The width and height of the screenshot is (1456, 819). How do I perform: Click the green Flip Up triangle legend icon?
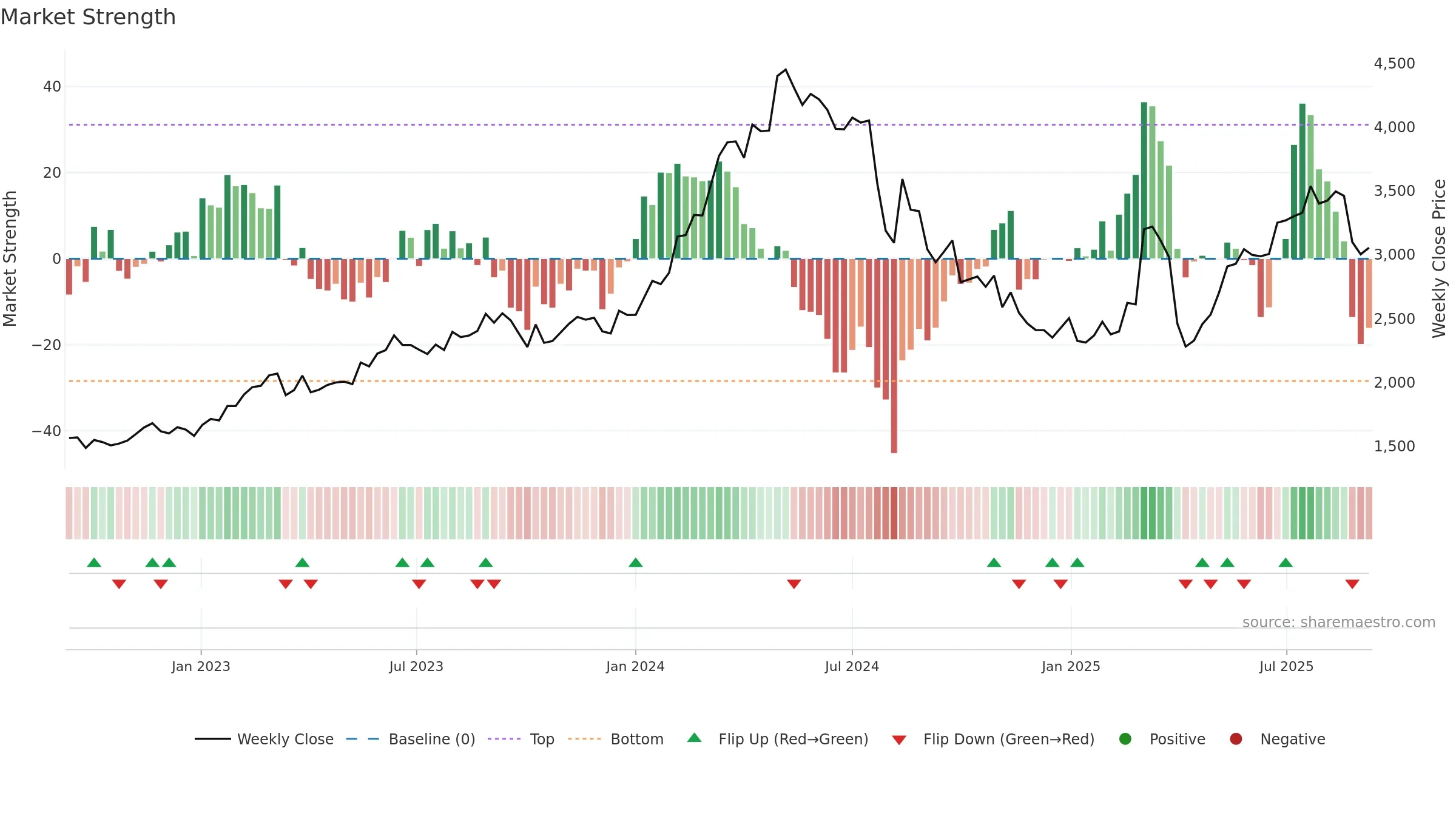tap(695, 738)
